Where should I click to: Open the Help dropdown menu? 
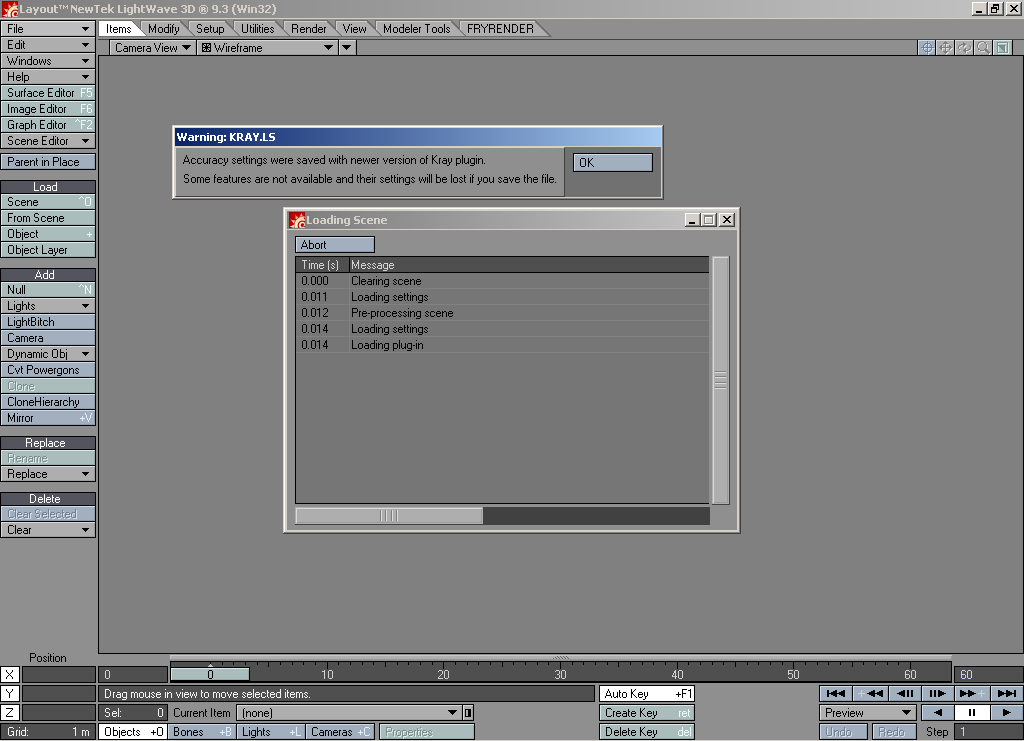point(48,77)
